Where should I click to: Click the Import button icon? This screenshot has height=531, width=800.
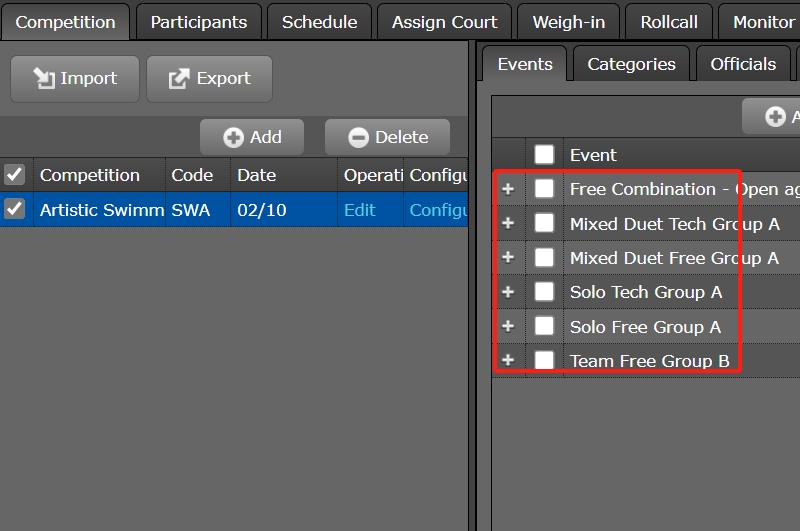(x=43, y=79)
